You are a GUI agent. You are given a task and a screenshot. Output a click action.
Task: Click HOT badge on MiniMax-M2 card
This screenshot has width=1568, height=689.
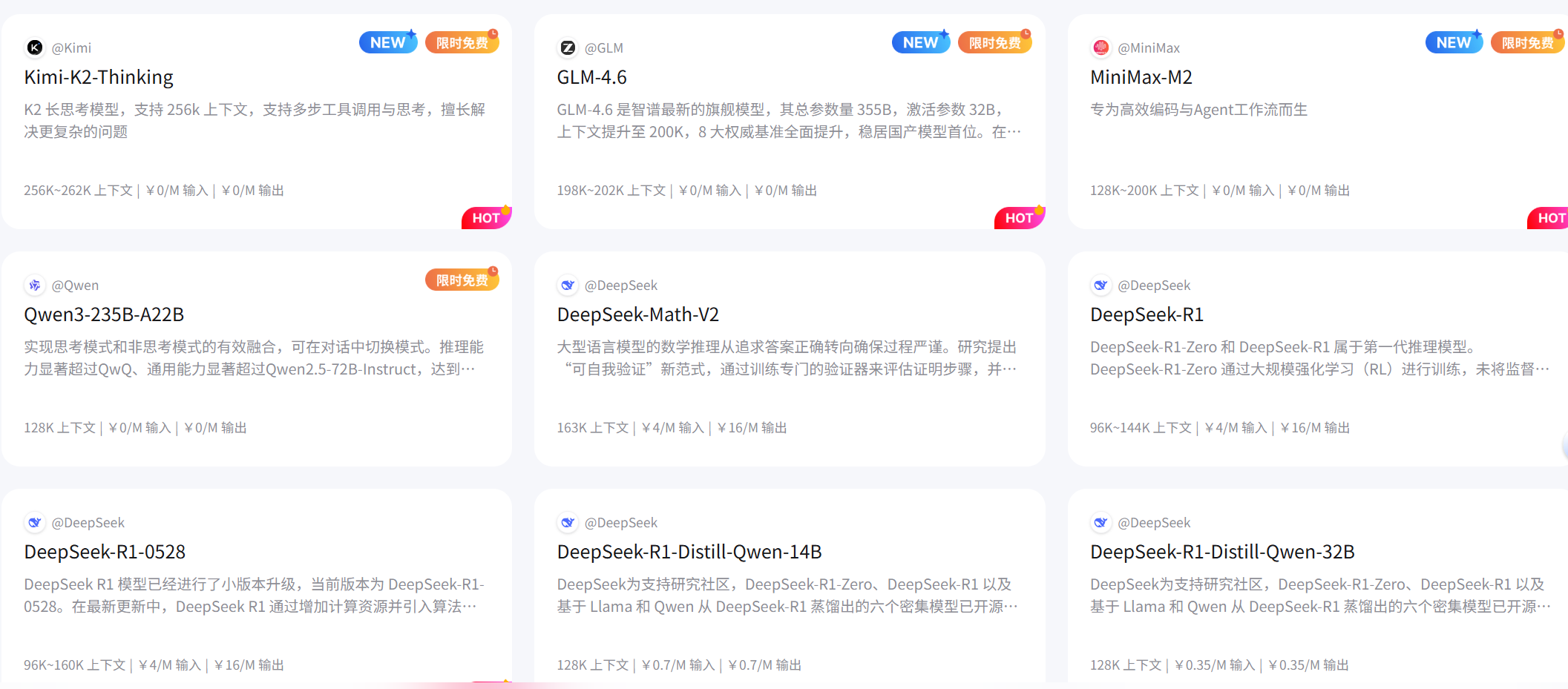pyautogui.click(x=1549, y=217)
